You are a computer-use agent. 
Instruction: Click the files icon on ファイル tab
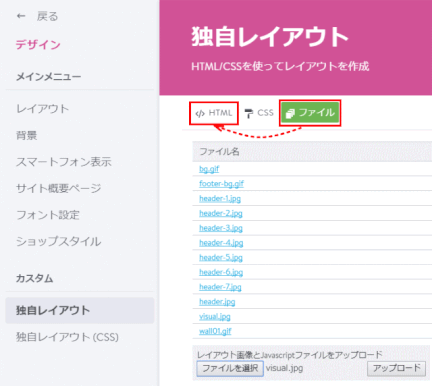(290, 113)
